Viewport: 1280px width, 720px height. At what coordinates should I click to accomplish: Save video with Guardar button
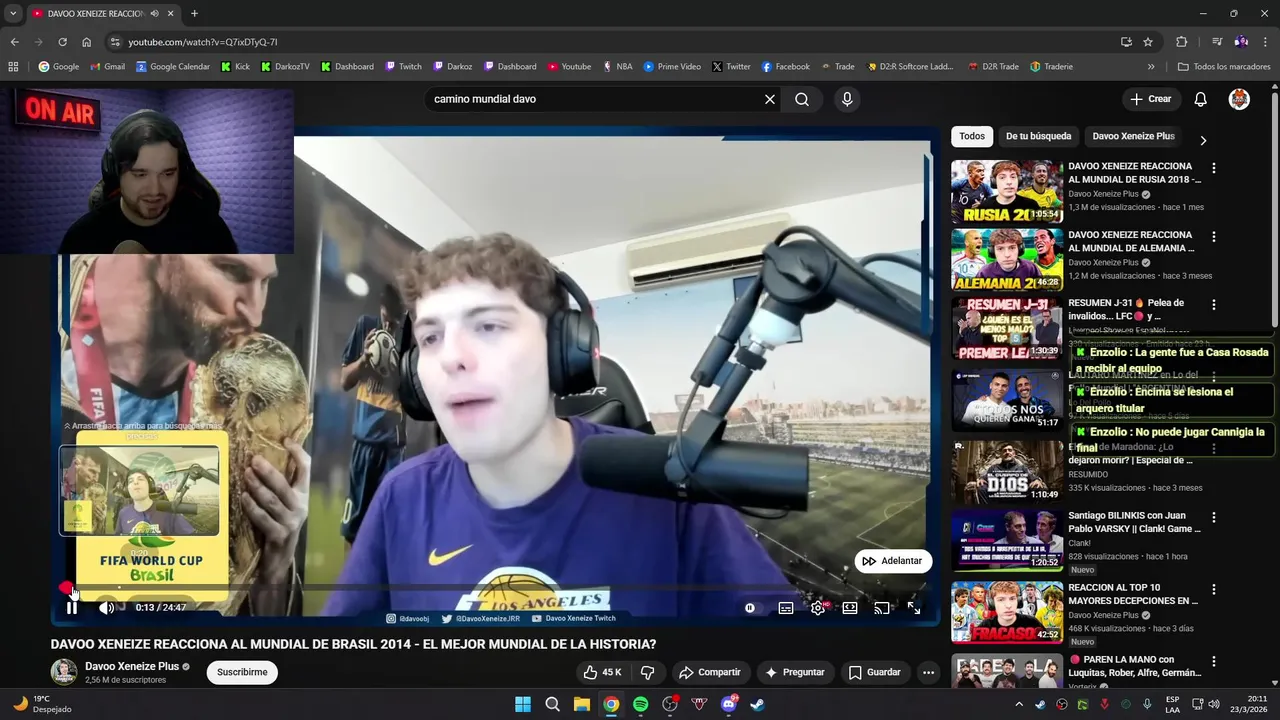click(x=875, y=672)
